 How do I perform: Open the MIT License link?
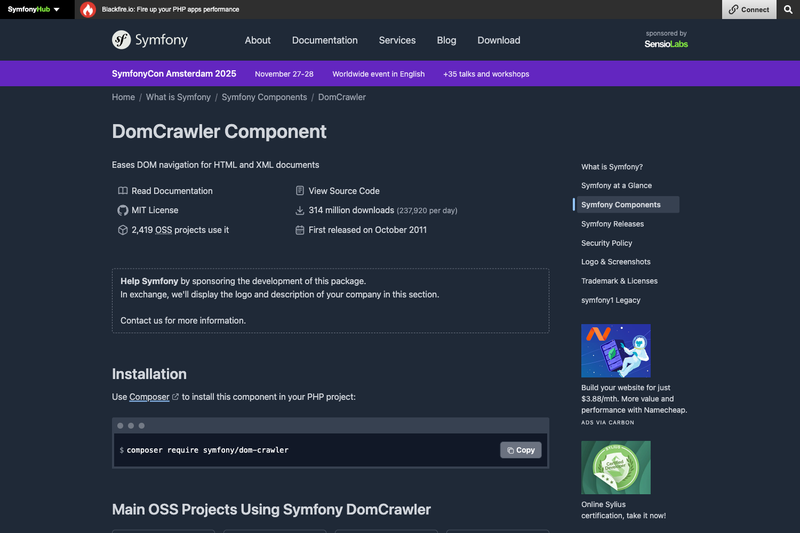pos(155,210)
